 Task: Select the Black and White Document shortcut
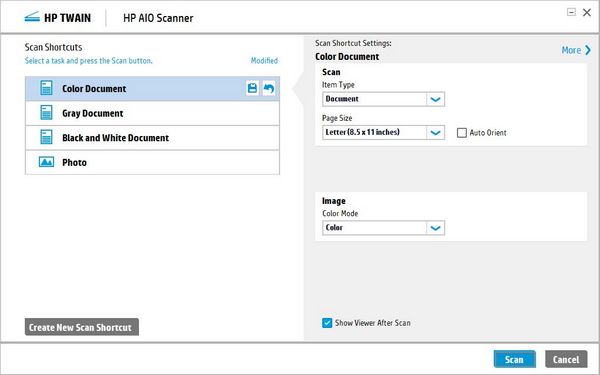(x=152, y=138)
